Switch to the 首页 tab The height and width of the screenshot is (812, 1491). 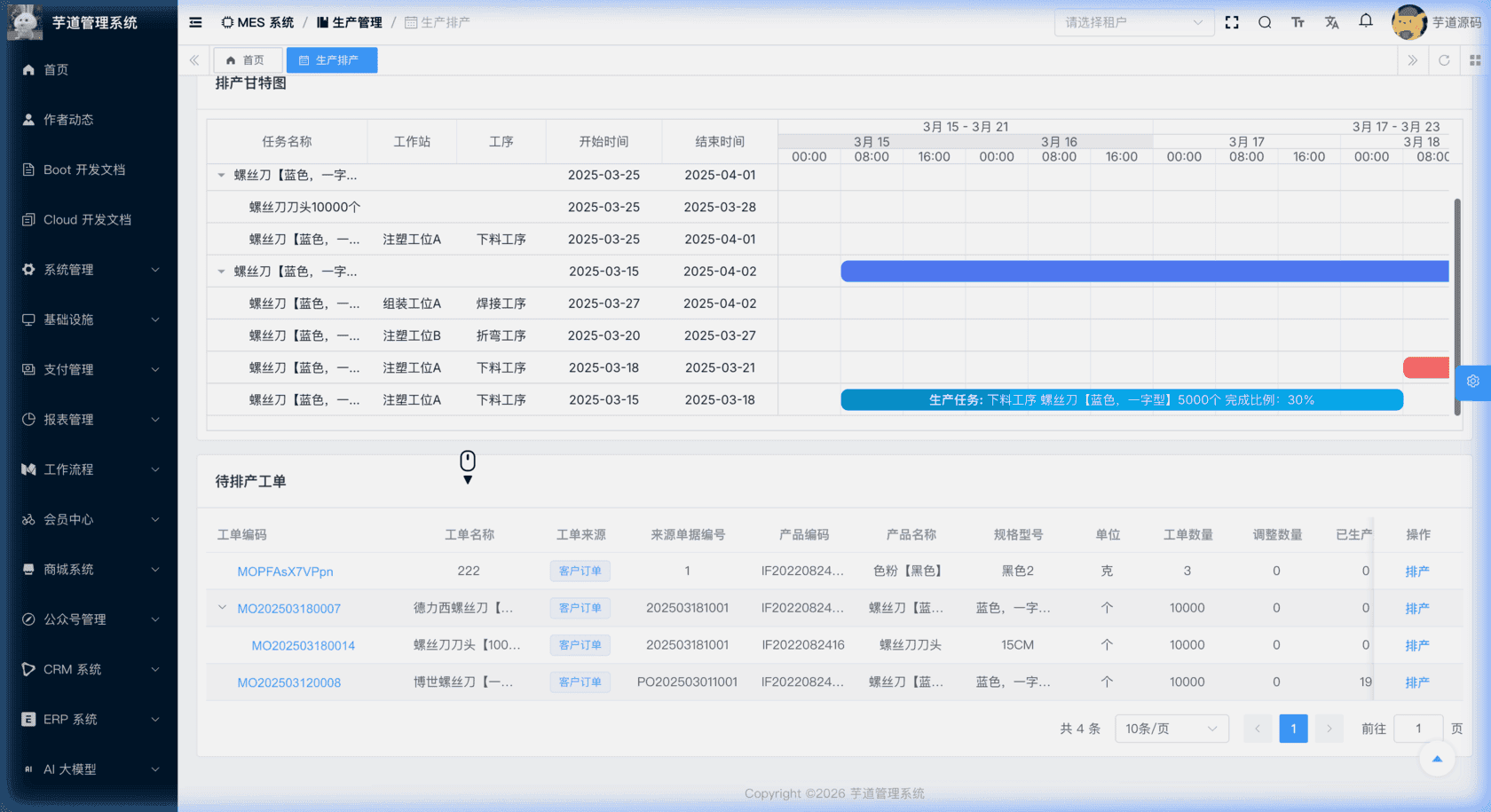(x=248, y=60)
